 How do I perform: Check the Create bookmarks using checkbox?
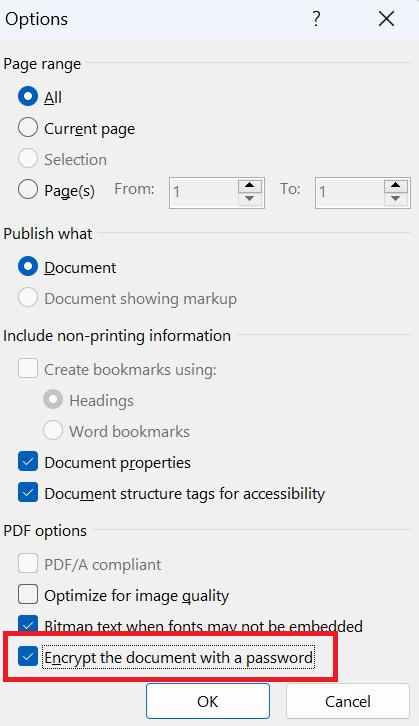pos(28,369)
